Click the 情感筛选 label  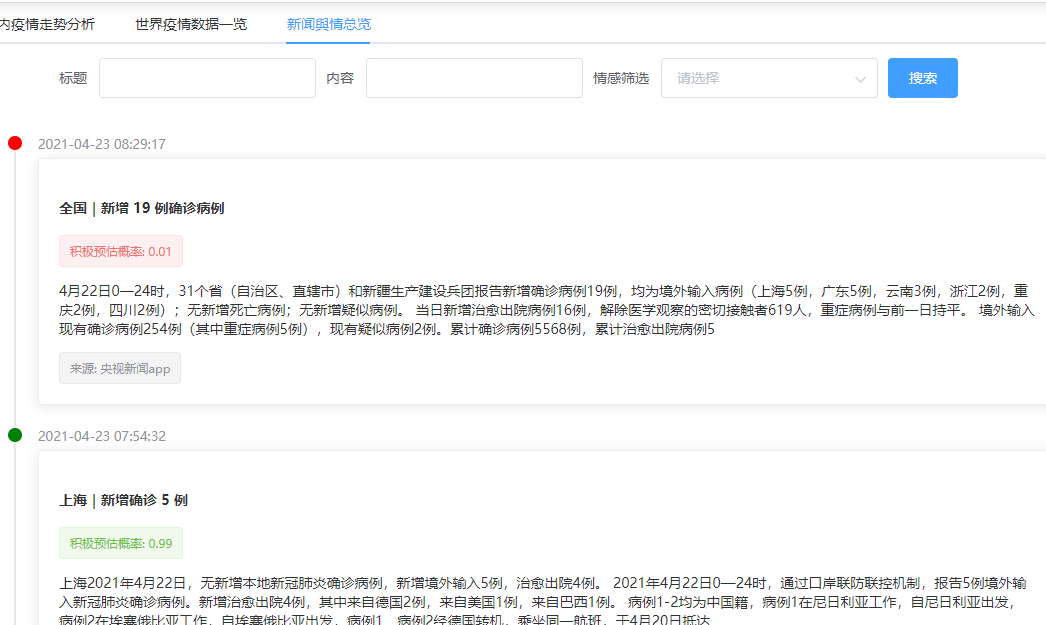coord(621,78)
